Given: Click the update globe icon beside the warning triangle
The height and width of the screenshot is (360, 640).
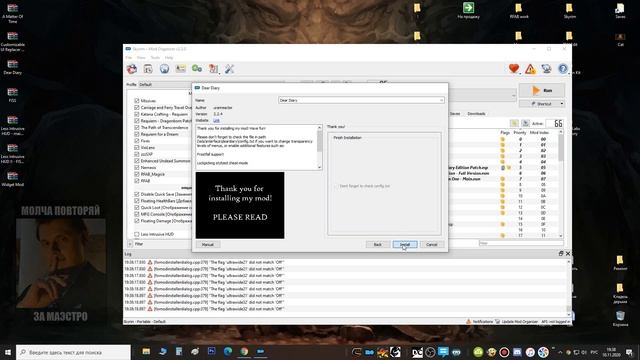Looking at the screenshot, I should [x=547, y=69].
